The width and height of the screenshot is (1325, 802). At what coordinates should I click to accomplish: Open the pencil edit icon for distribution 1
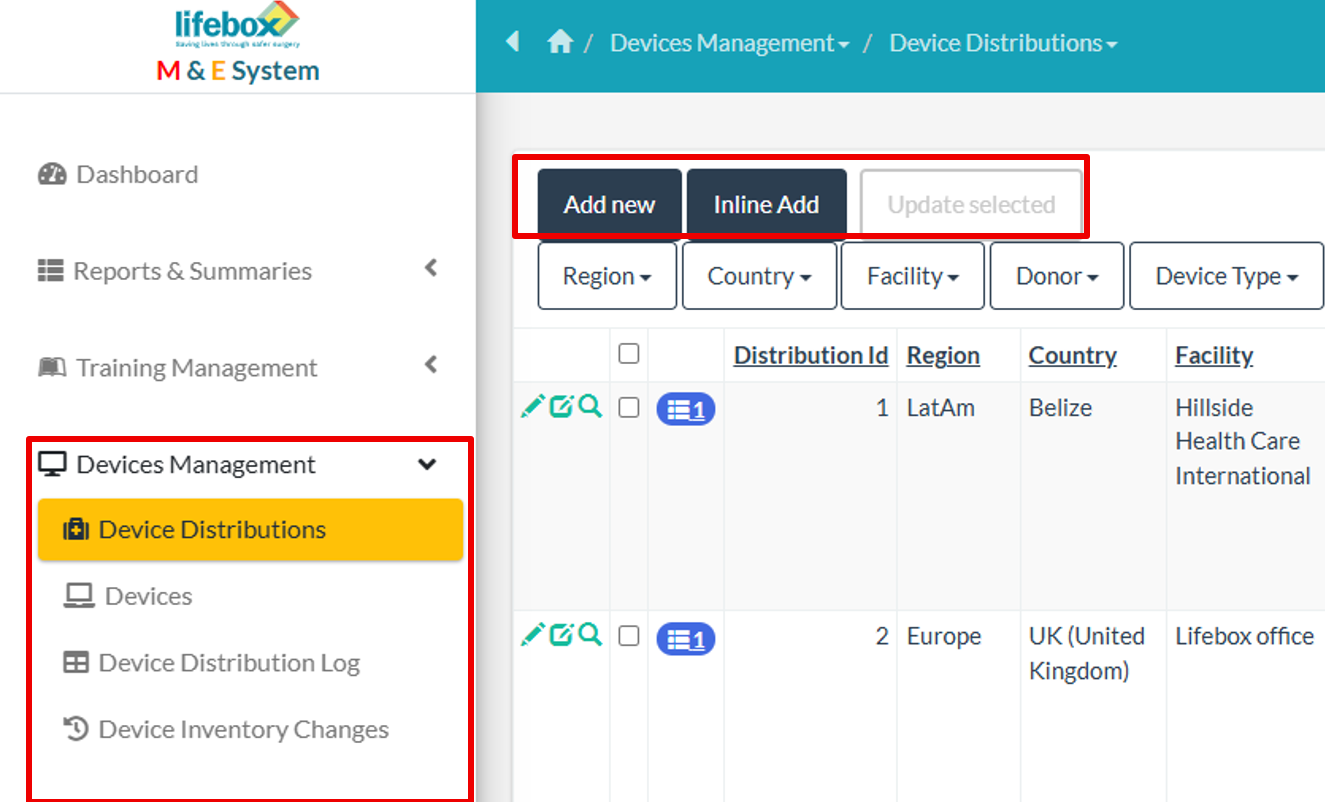pyautogui.click(x=533, y=407)
